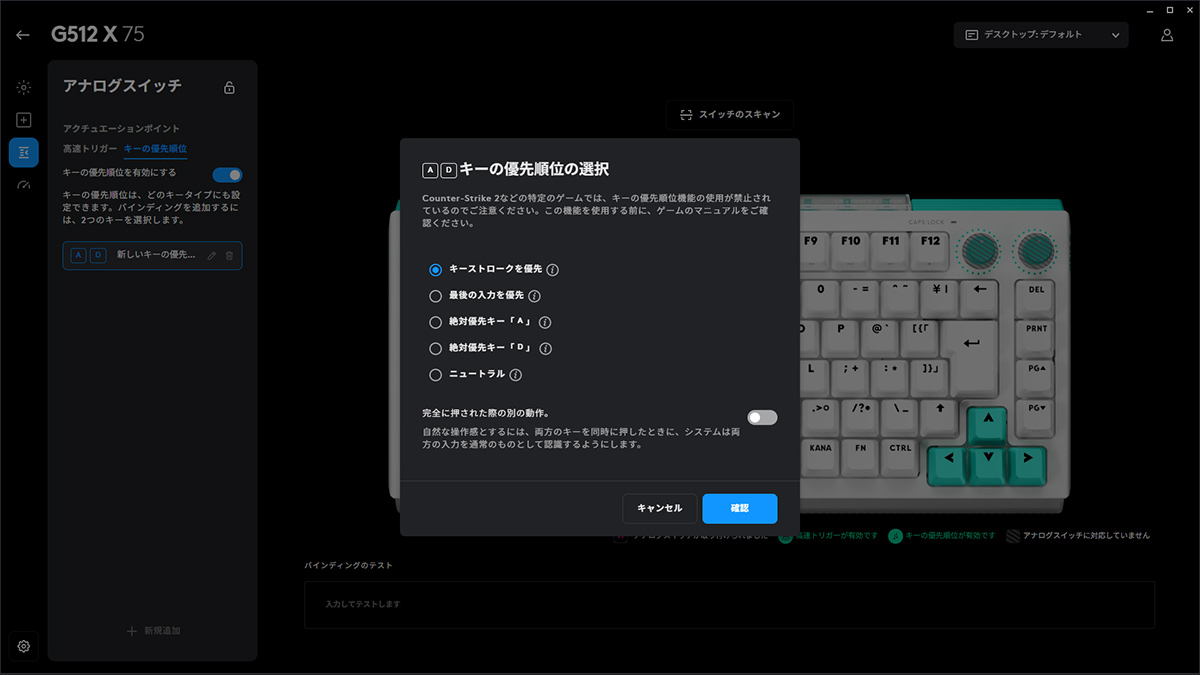Open the lighting sun icon in sidebar

[x=23, y=88]
